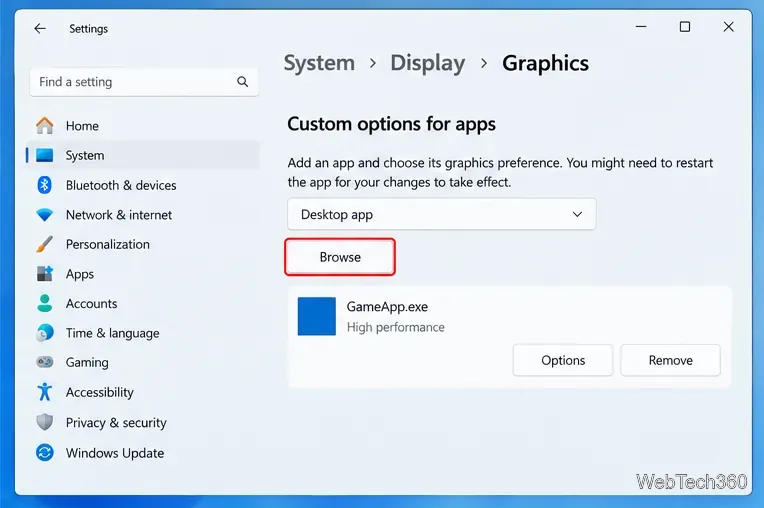Open Time & language settings
764x508 pixels.
pyautogui.click(x=143, y=333)
